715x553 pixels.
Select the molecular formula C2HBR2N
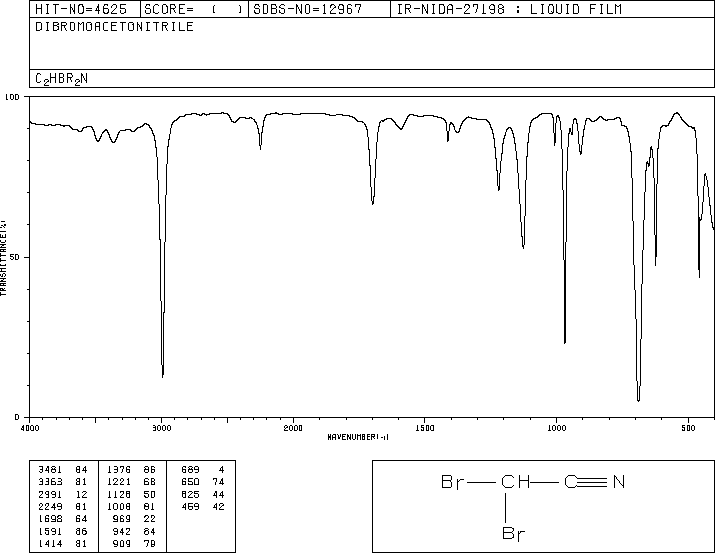62,79
